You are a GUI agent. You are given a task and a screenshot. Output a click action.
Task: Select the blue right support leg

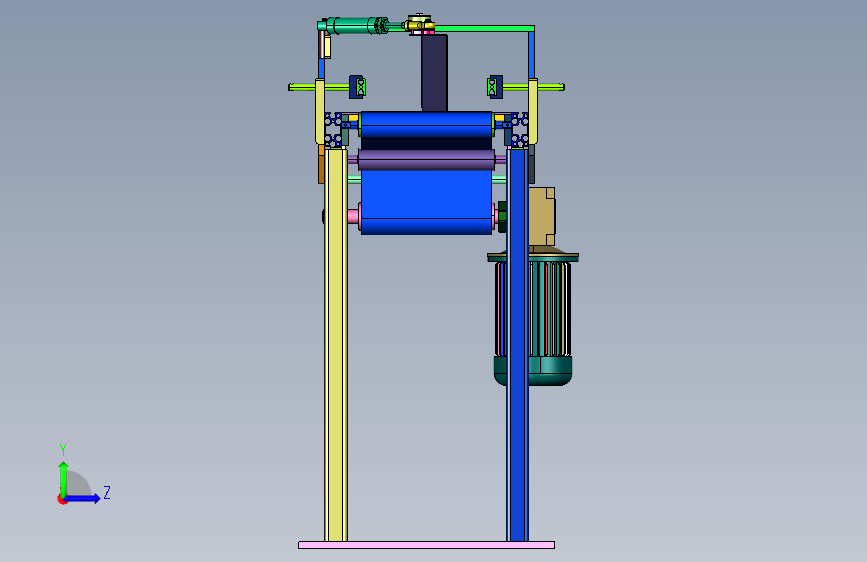pyautogui.click(x=518, y=345)
